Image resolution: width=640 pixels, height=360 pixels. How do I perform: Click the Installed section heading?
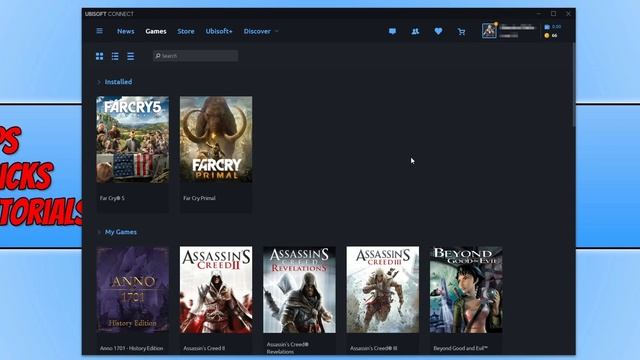coord(118,82)
